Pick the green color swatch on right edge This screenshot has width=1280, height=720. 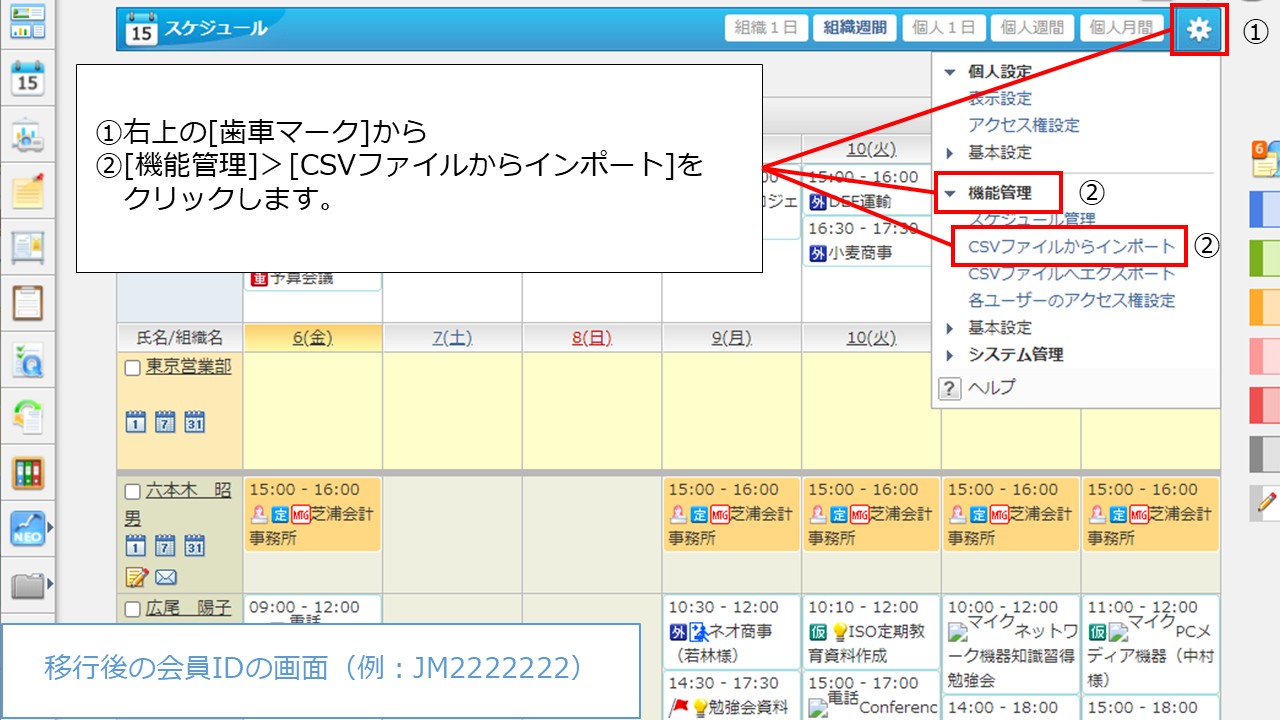(1265, 258)
